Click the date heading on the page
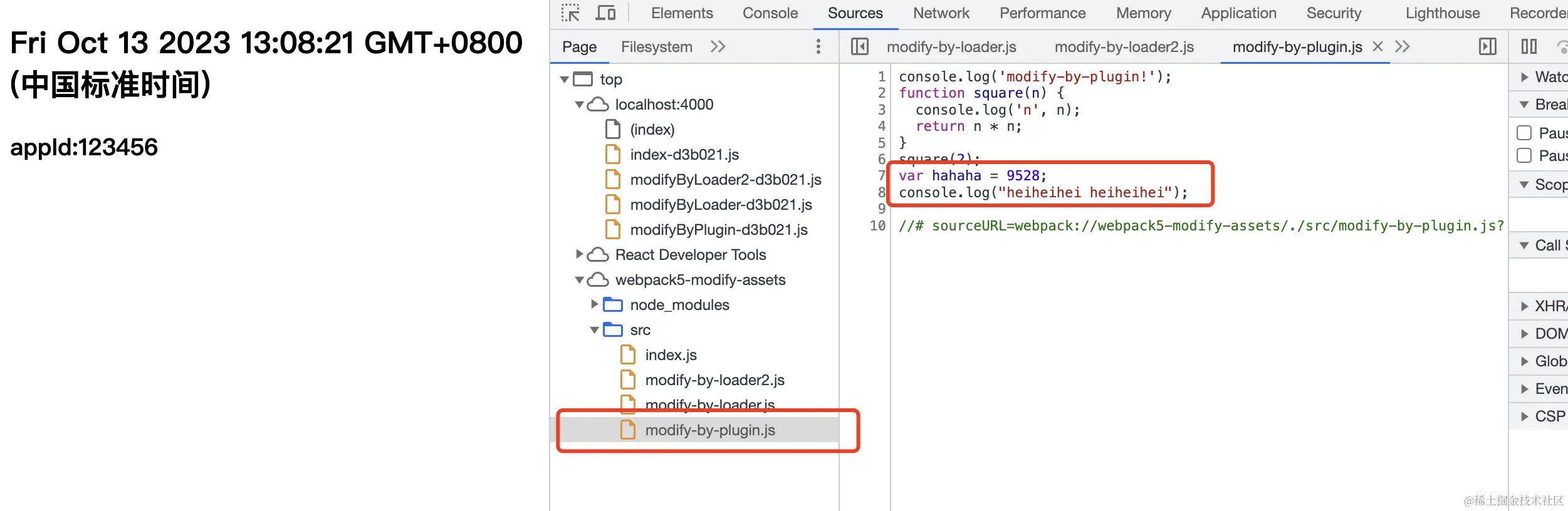Viewport: 1568px width, 511px height. click(x=266, y=63)
